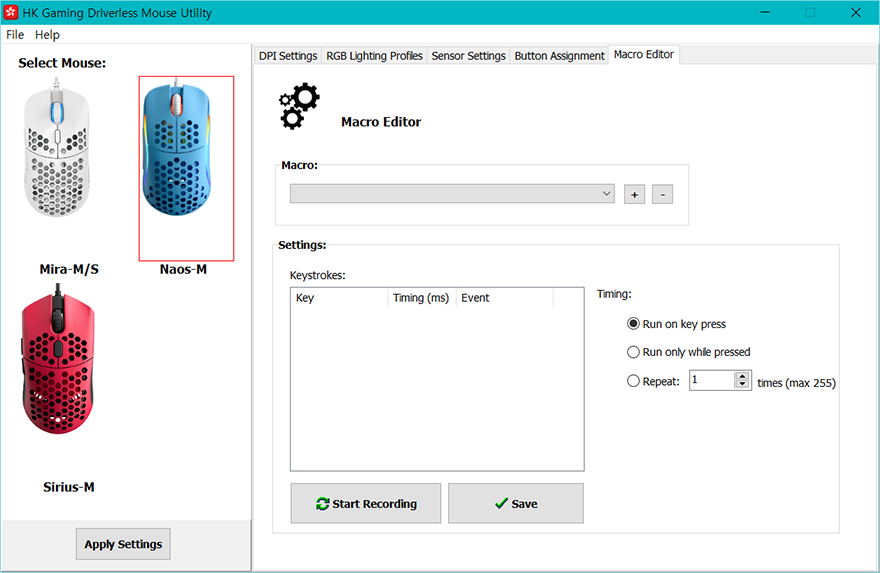This screenshot has width=880, height=573.
Task: Click the HK Gaming app icon in title bar
Action: (x=11, y=12)
